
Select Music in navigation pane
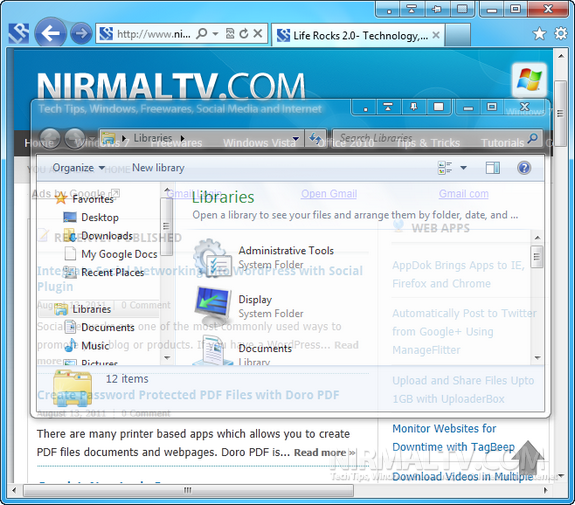coord(87,346)
